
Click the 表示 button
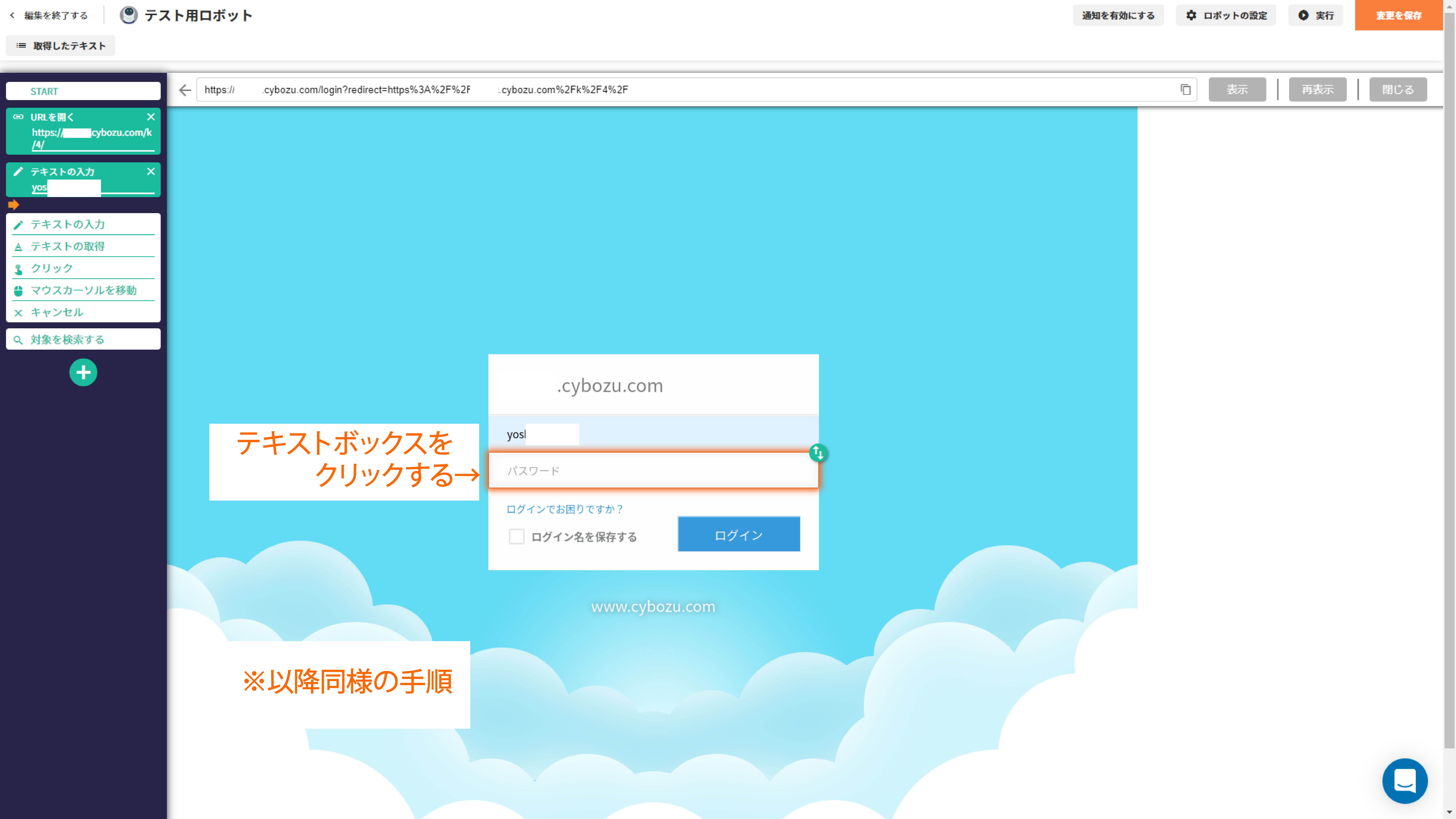(x=1237, y=89)
